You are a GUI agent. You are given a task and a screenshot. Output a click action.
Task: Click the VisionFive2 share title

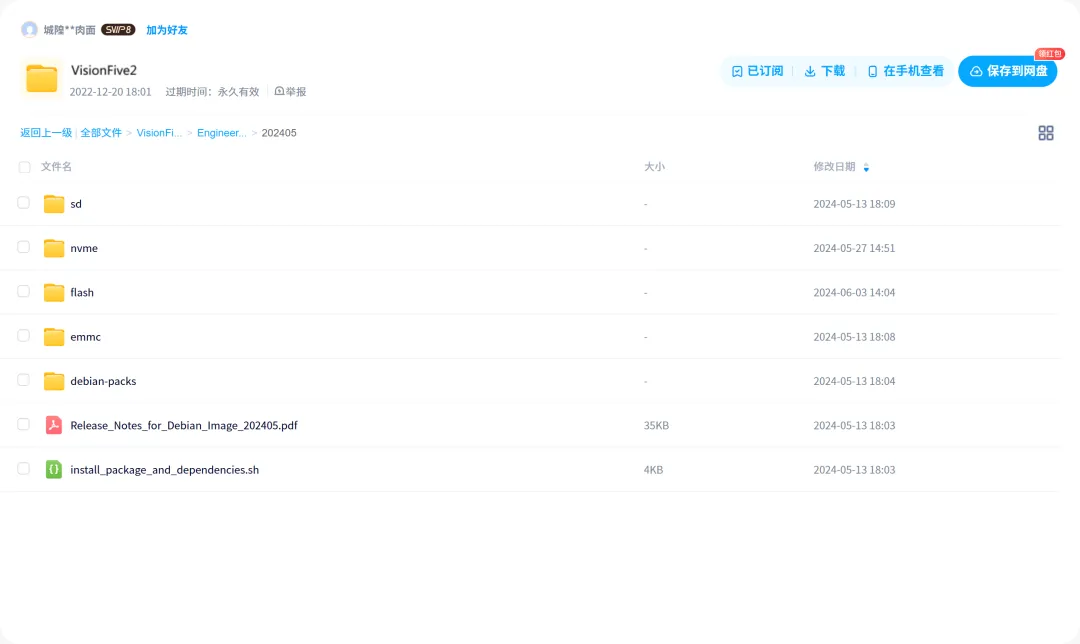(x=104, y=70)
